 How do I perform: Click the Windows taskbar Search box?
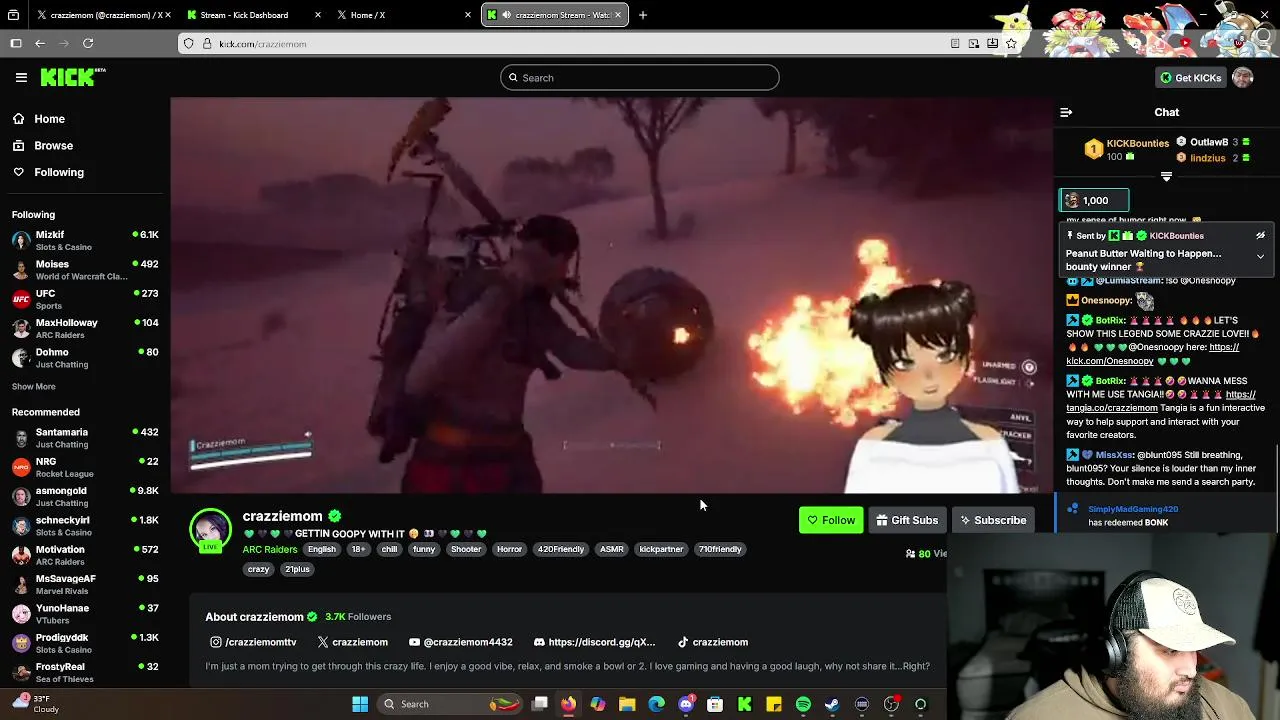(x=452, y=704)
